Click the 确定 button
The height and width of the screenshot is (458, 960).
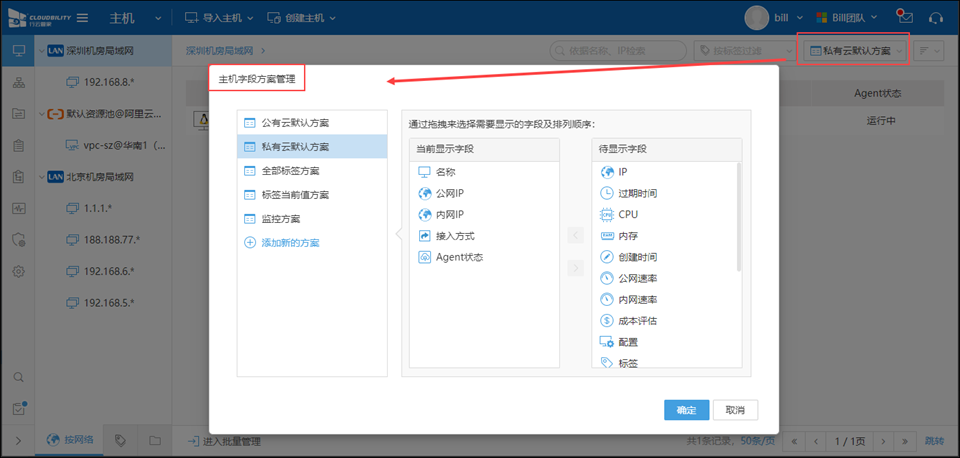pos(686,410)
